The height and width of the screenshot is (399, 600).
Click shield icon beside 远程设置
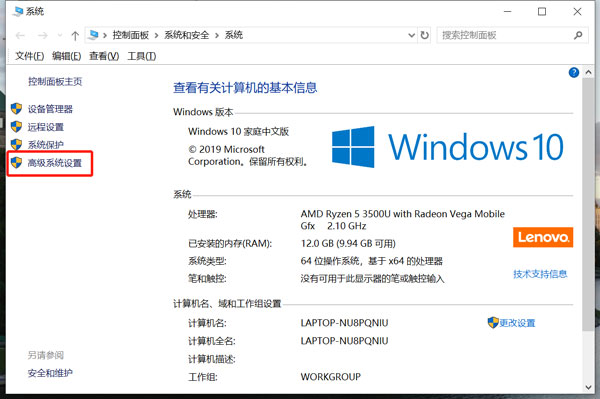pyautogui.click(x=16, y=127)
